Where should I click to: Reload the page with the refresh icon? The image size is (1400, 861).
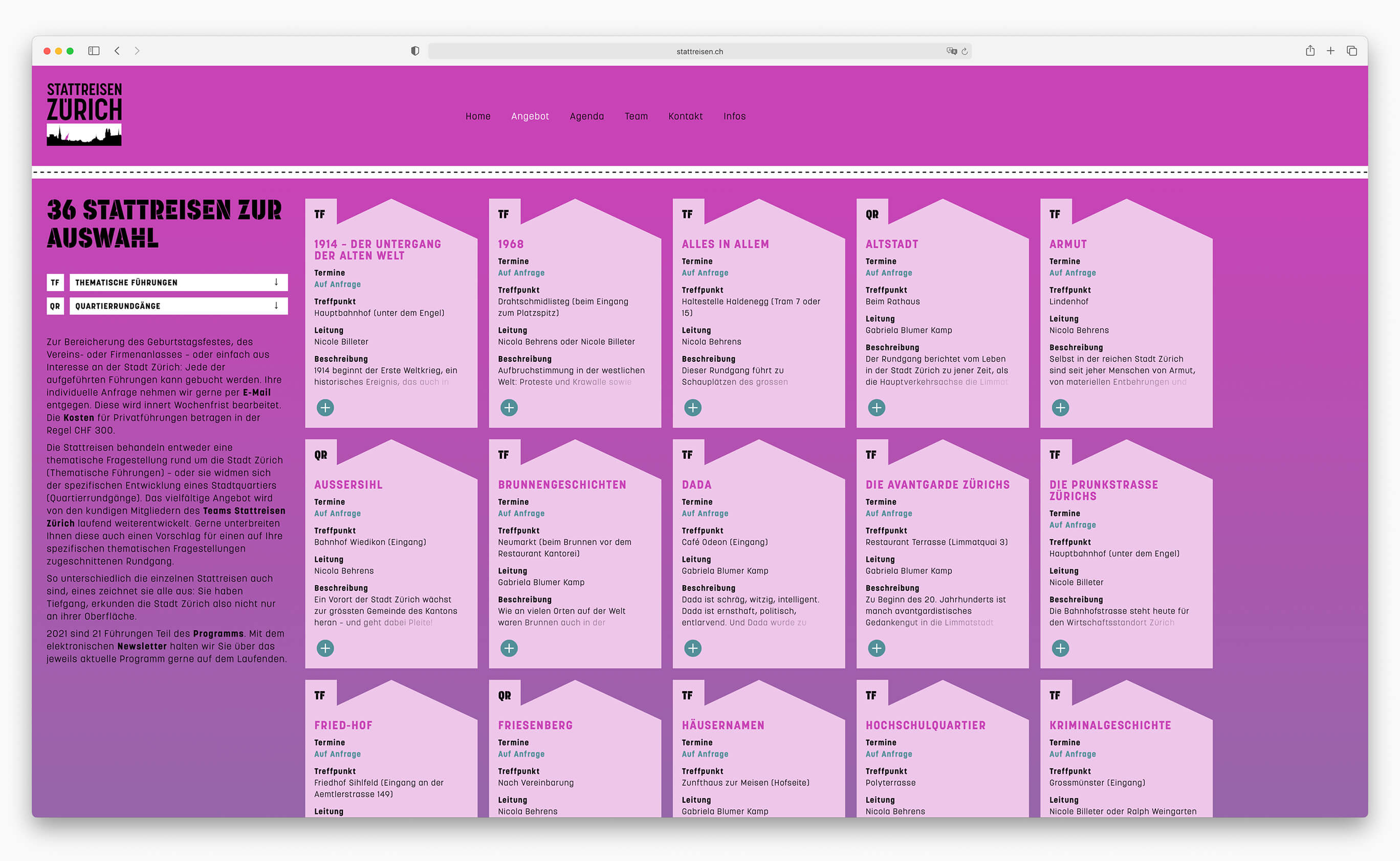coord(965,51)
